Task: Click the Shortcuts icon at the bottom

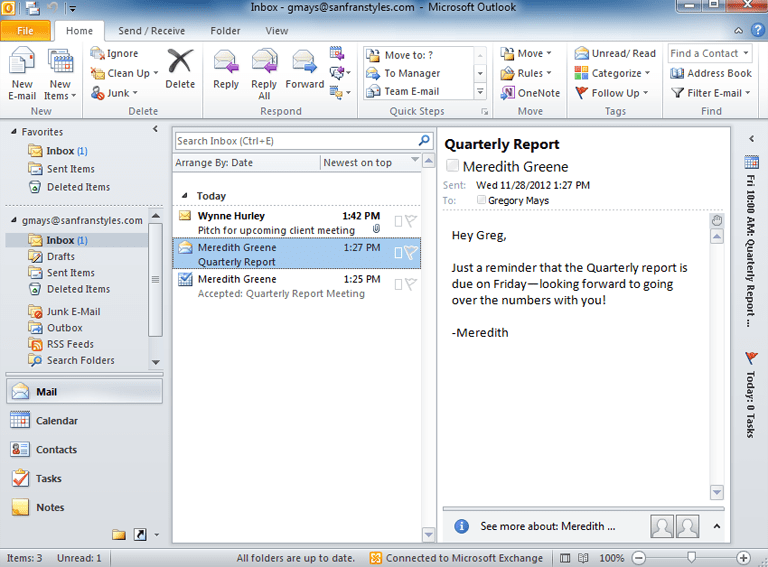Action: tap(140, 535)
